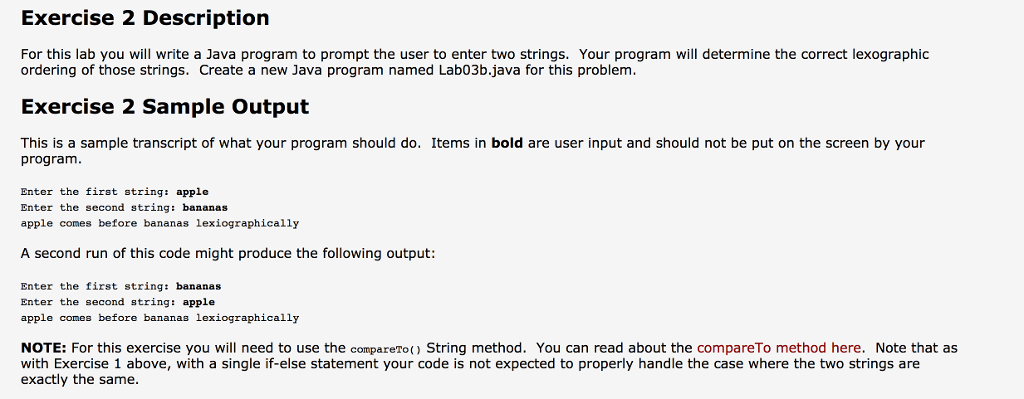Click bold input bananas in first transcript
This screenshot has width=1024, height=399.
click(x=205, y=208)
